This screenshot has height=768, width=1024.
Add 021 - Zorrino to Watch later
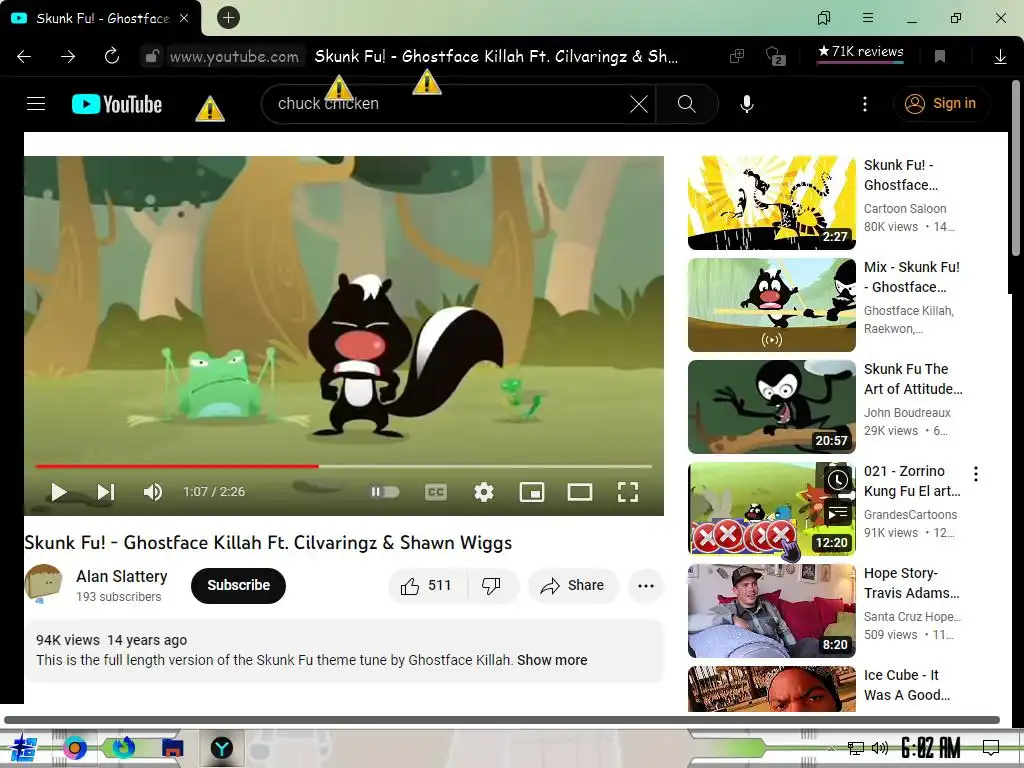[x=837, y=480]
